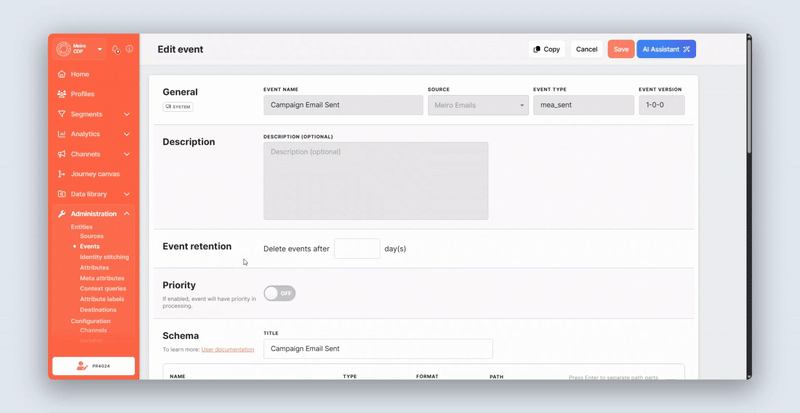Select Attributes under Entities
This screenshot has width=800, height=413.
(x=94, y=268)
